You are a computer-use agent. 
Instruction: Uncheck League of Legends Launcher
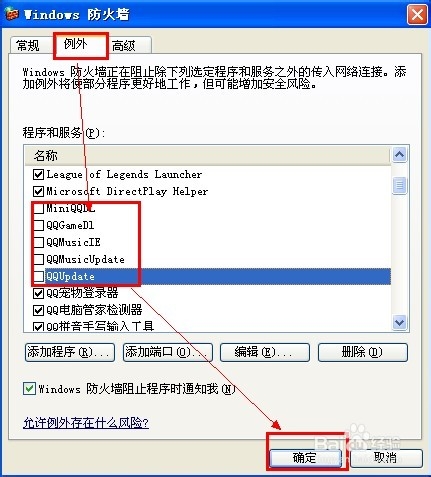click(x=38, y=174)
